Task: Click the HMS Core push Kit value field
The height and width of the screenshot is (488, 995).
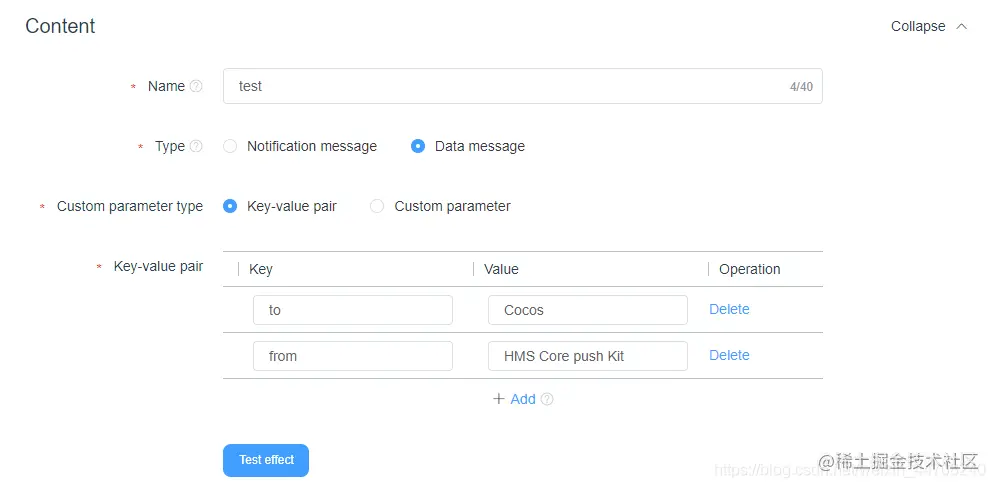Action: pos(588,356)
